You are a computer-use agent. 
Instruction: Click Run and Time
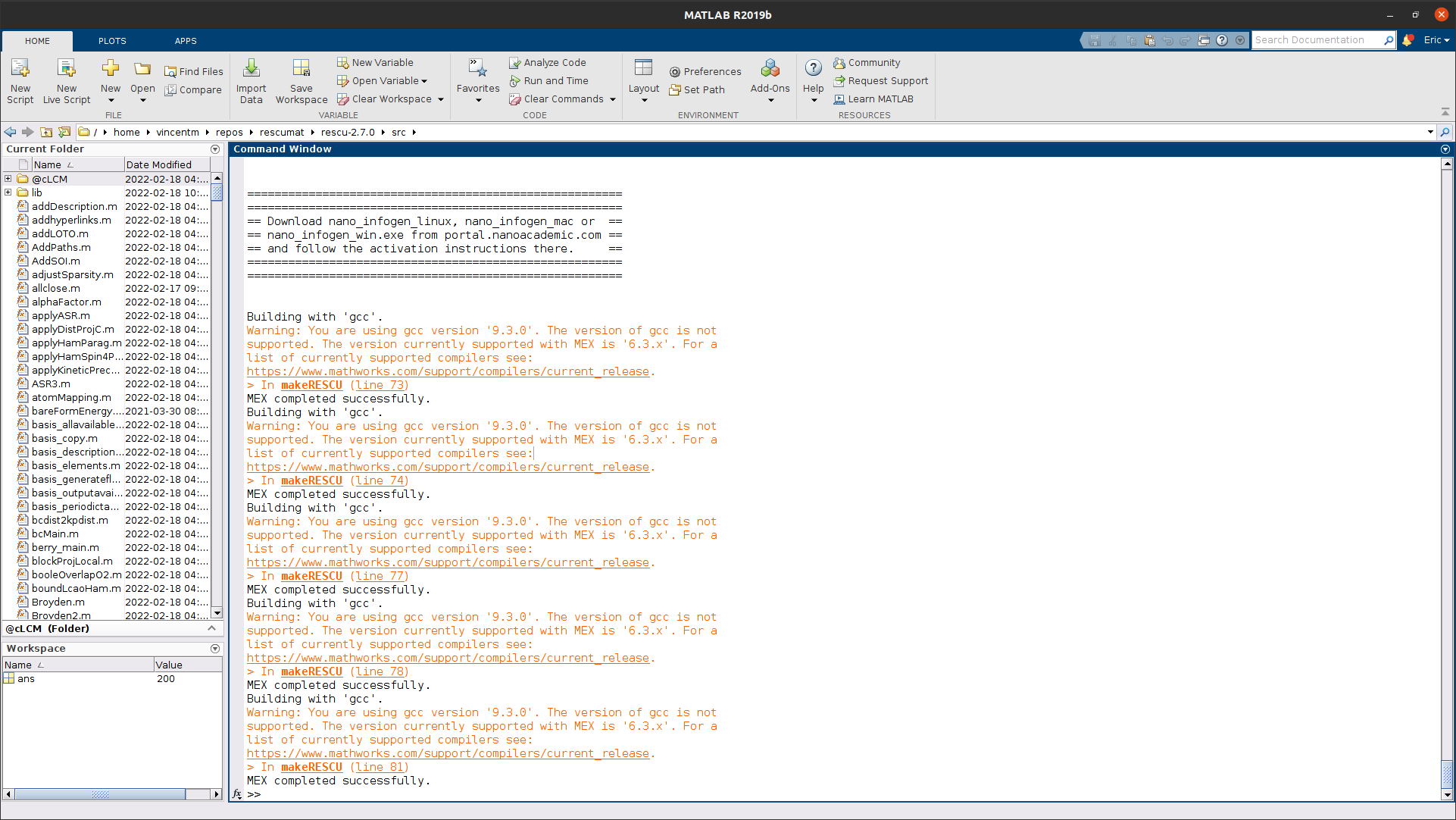pos(548,80)
